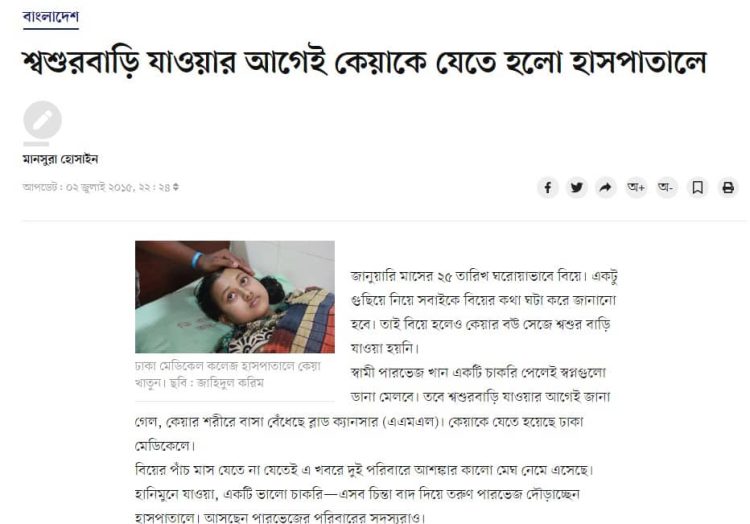Click the article headline text
Screen dimensions: 750x524
click(364, 63)
